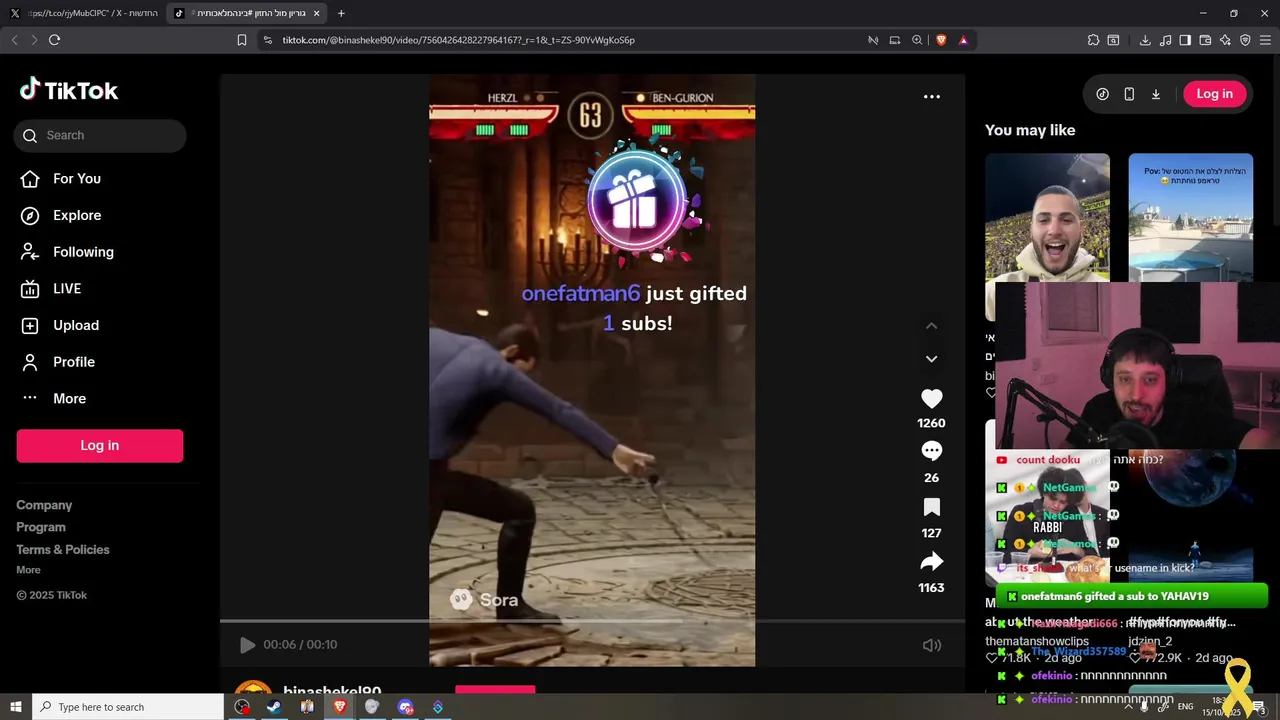The width and height of the screenshot is (1280, 720).
Task: Click the Get Coins round icon
Action: click(1102, 94)
